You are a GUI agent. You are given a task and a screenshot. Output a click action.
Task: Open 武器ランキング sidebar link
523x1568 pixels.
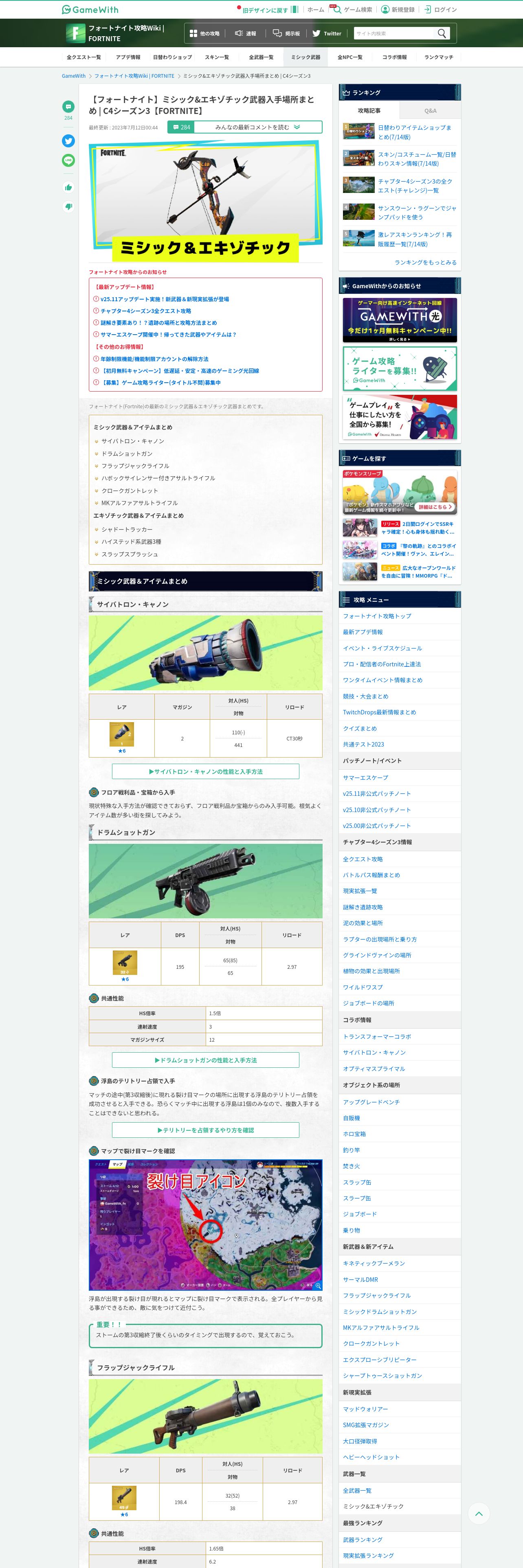click(363, 1540)
